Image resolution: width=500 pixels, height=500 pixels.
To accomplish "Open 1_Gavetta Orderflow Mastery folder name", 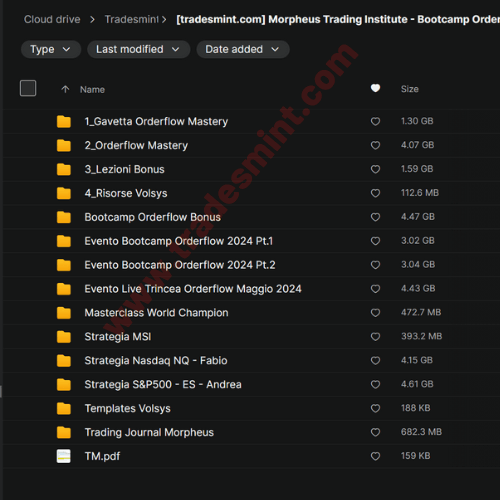I will click(156, 122).
